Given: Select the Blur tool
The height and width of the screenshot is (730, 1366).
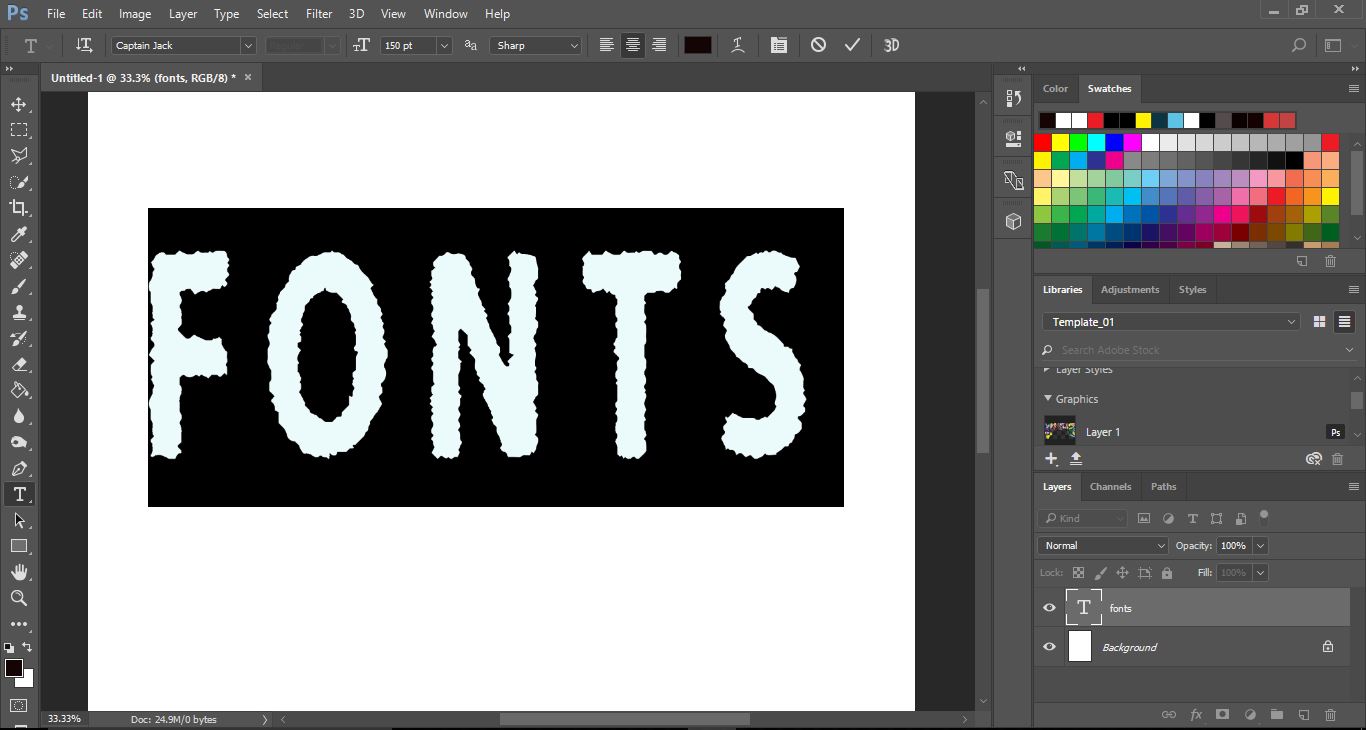Looking at the screenshot, I should click(x=19, y=416).
